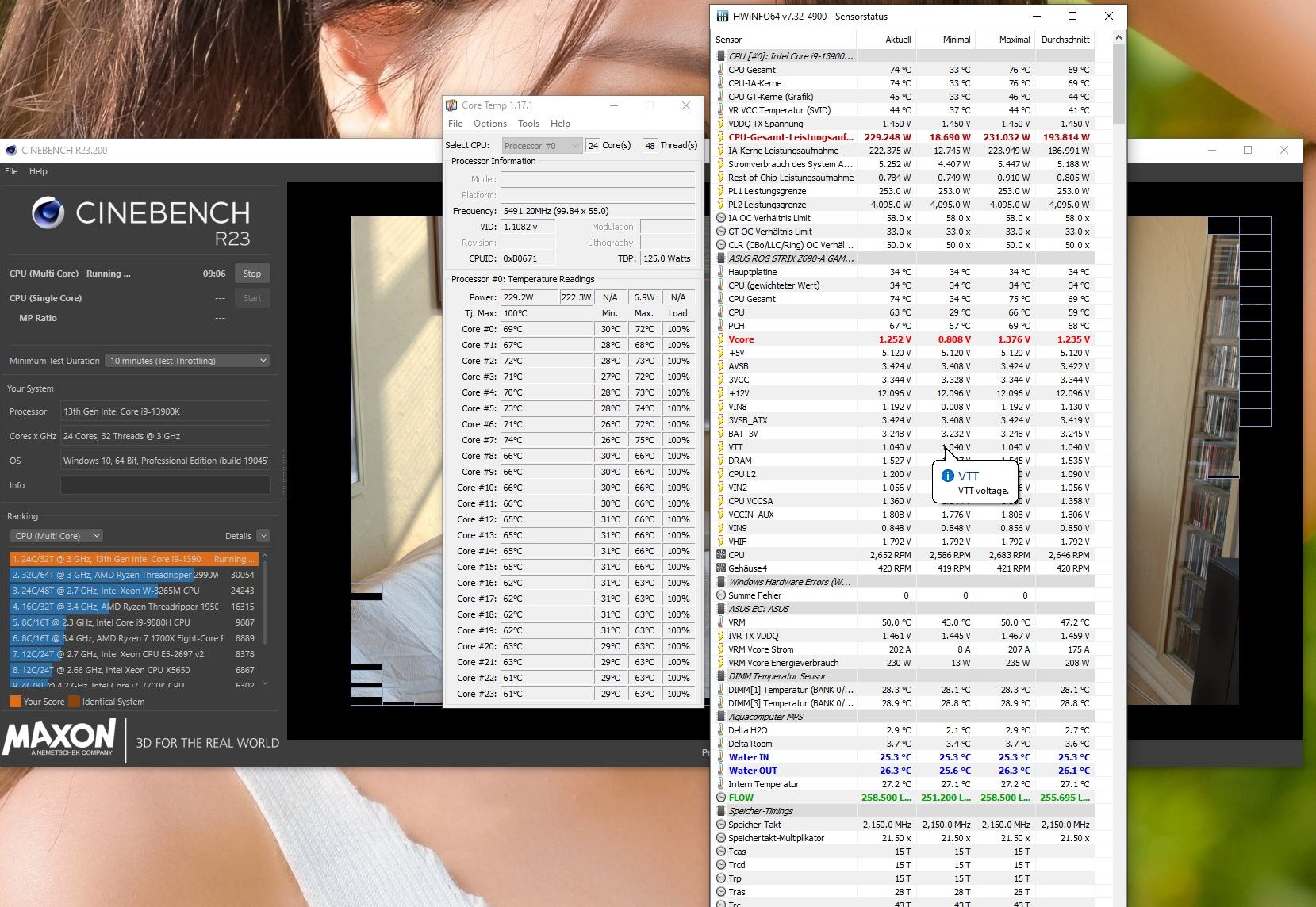Click the Cinebench sphere logo

(x=48, y=213)
